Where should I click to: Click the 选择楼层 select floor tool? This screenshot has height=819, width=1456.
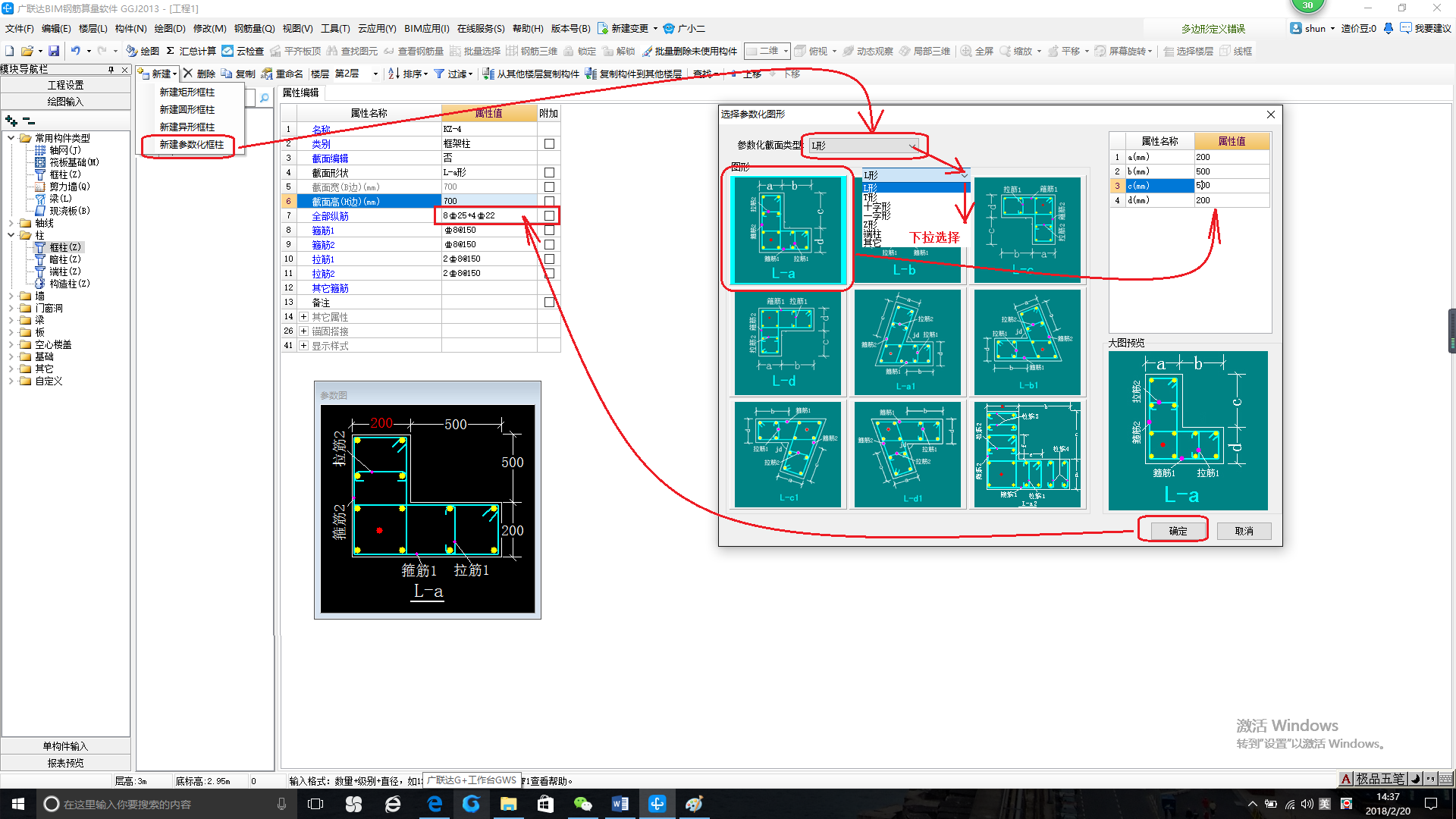click(1188, 51)
